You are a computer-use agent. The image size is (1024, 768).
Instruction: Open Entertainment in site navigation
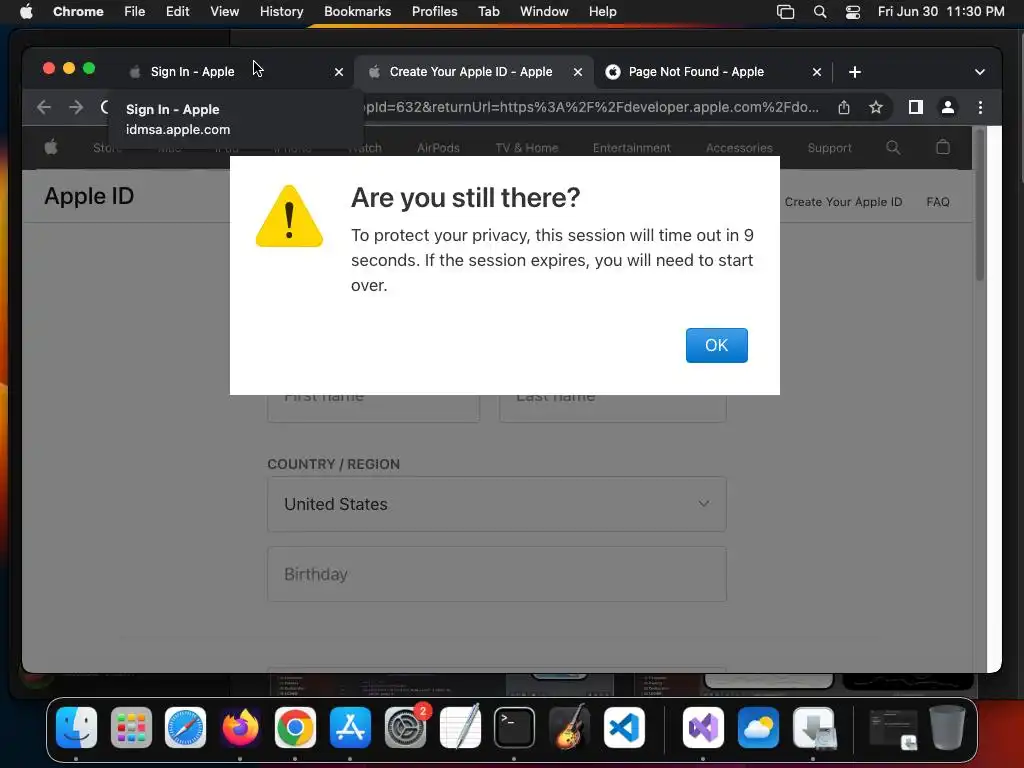point(632,148)
